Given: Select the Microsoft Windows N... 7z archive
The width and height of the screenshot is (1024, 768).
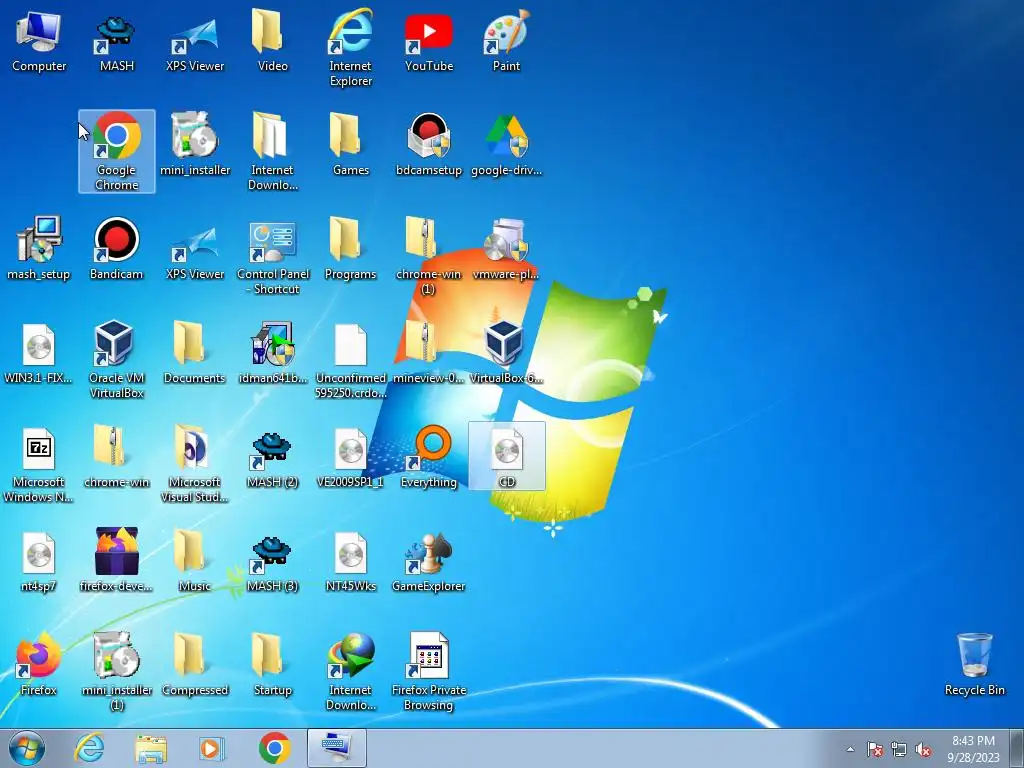Looking at the screenshot, I should click(x=39, y=464).
